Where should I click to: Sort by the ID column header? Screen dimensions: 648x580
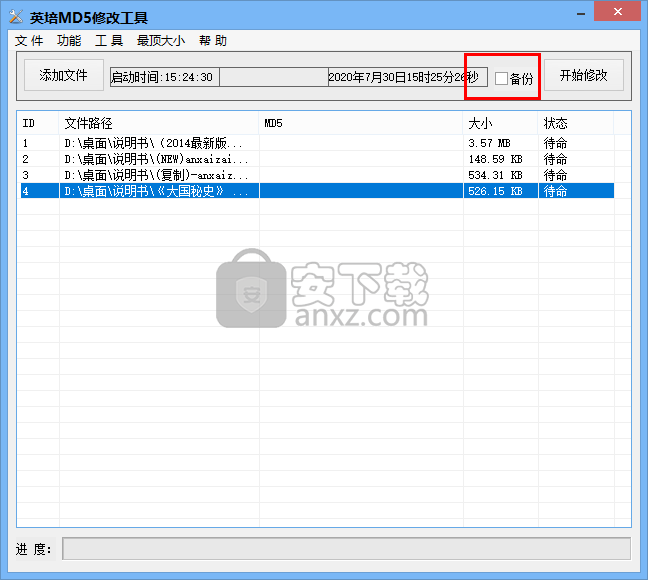pos(38,123)
